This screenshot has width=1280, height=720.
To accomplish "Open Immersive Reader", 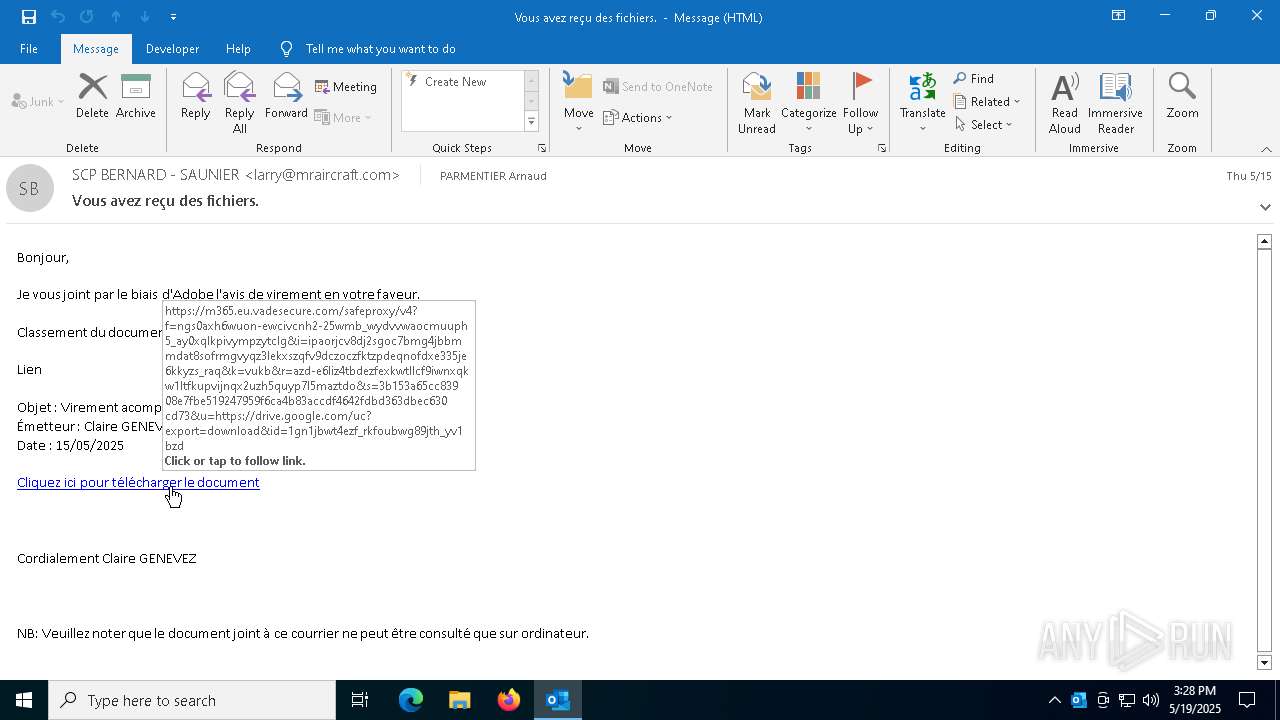I will [1115, 103].
